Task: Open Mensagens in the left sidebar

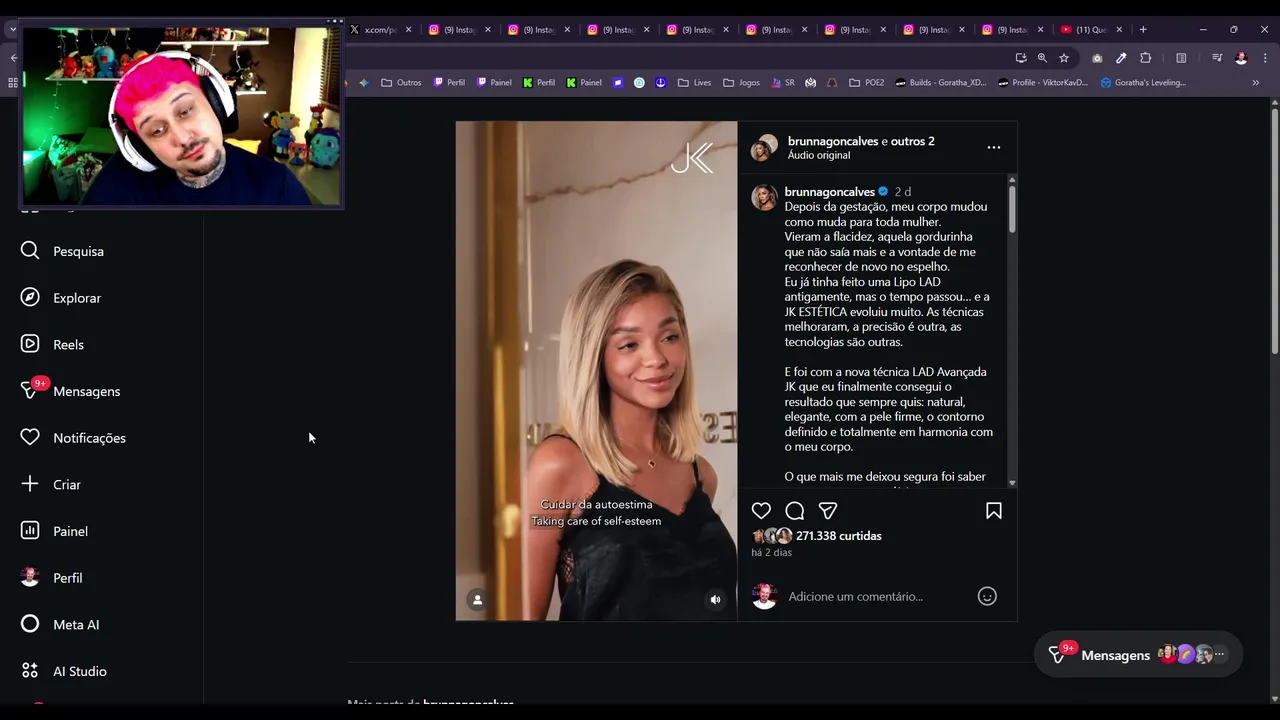Action: pyautogui.click(x=71, y=391)
